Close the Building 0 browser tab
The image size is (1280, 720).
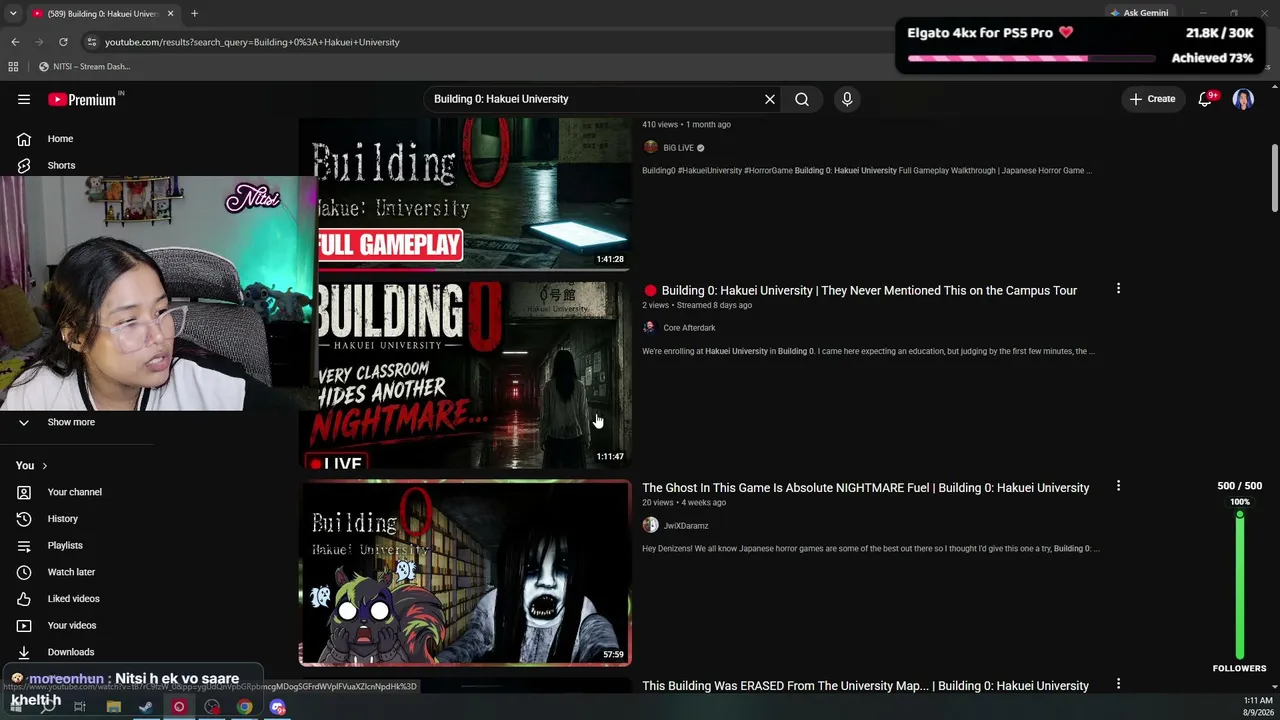coord(171,14)
